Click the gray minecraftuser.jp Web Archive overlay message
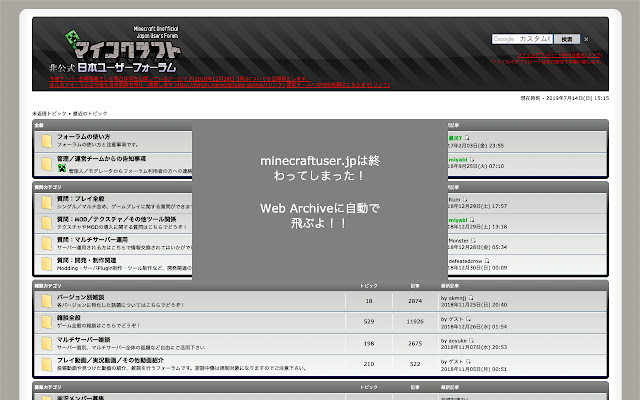 (320, 200)
